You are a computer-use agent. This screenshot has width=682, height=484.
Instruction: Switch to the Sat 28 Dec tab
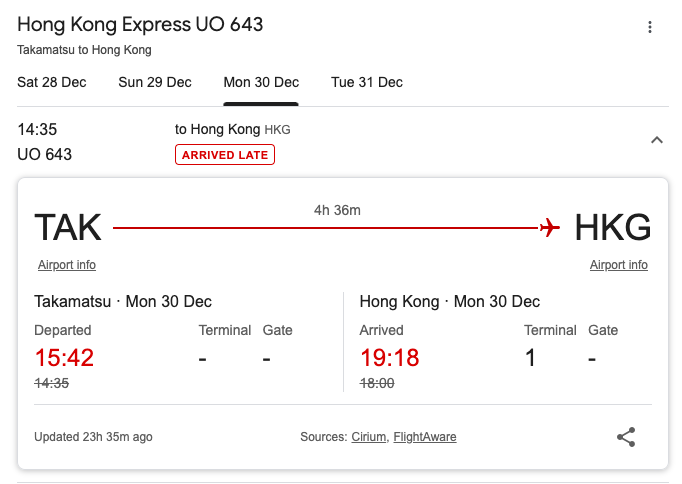[52, 82]
